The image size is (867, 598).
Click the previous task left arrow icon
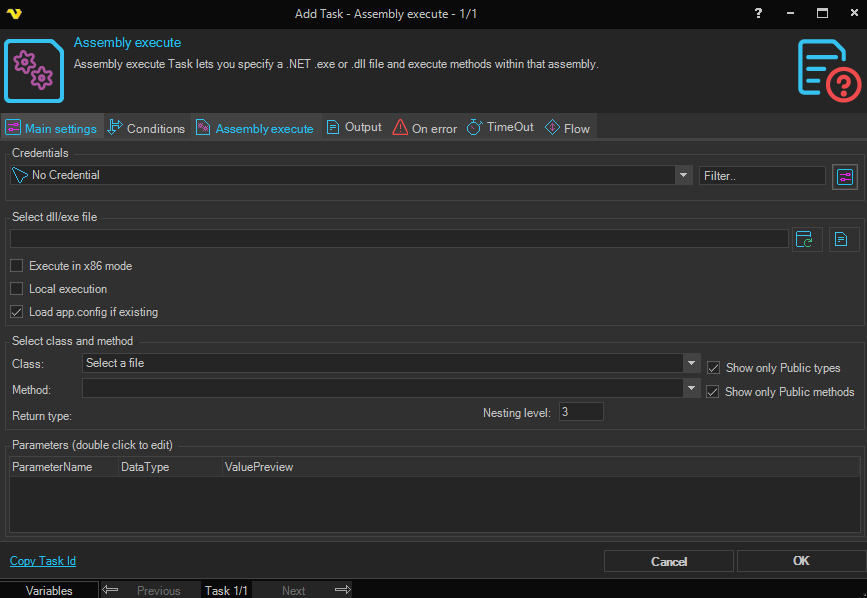111,590
